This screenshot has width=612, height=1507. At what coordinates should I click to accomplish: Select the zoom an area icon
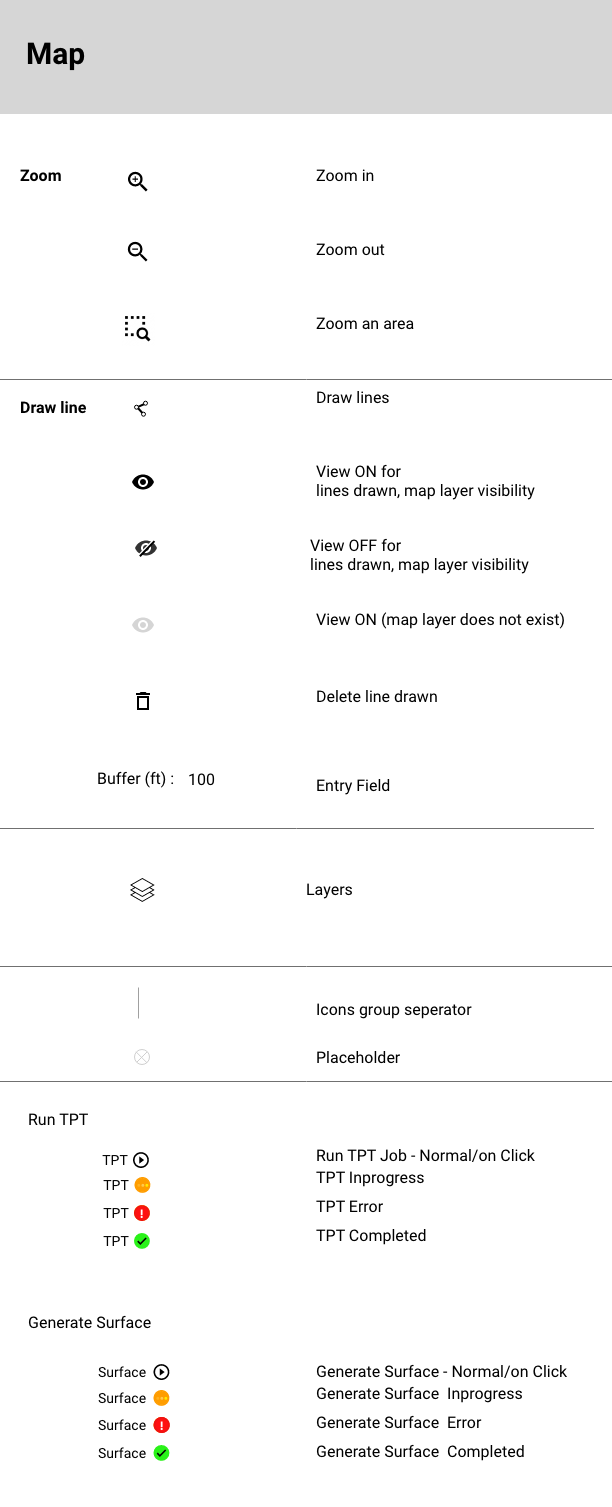[x=138, y=328]
